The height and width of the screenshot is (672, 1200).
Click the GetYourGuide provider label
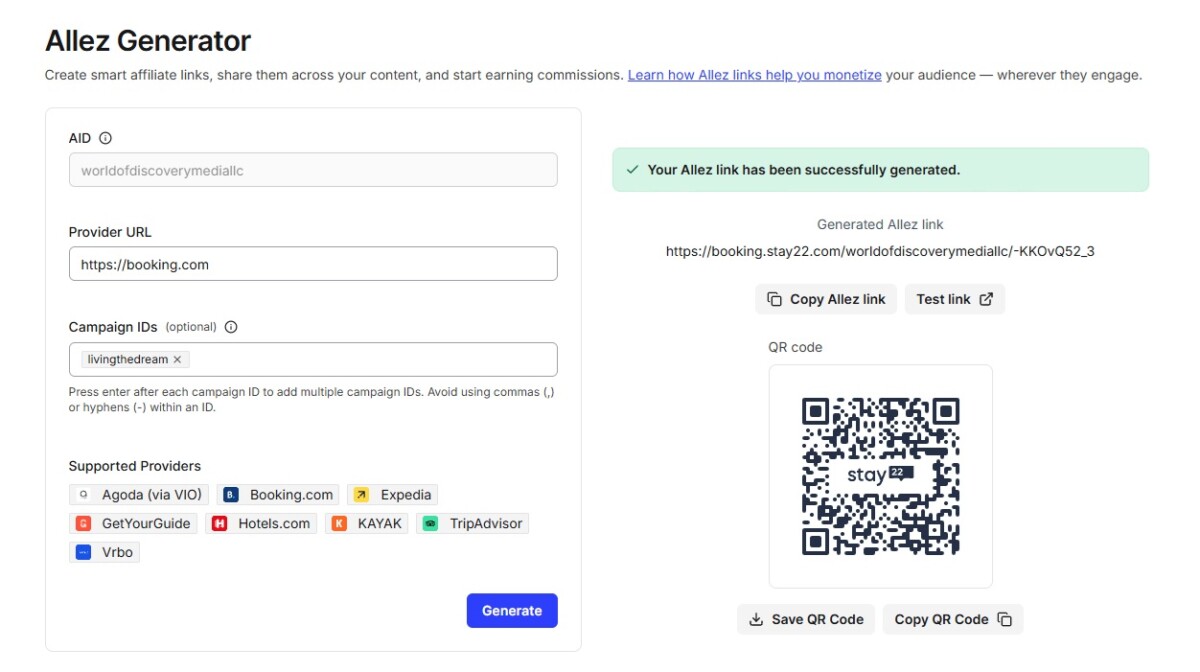click(146, 523)
